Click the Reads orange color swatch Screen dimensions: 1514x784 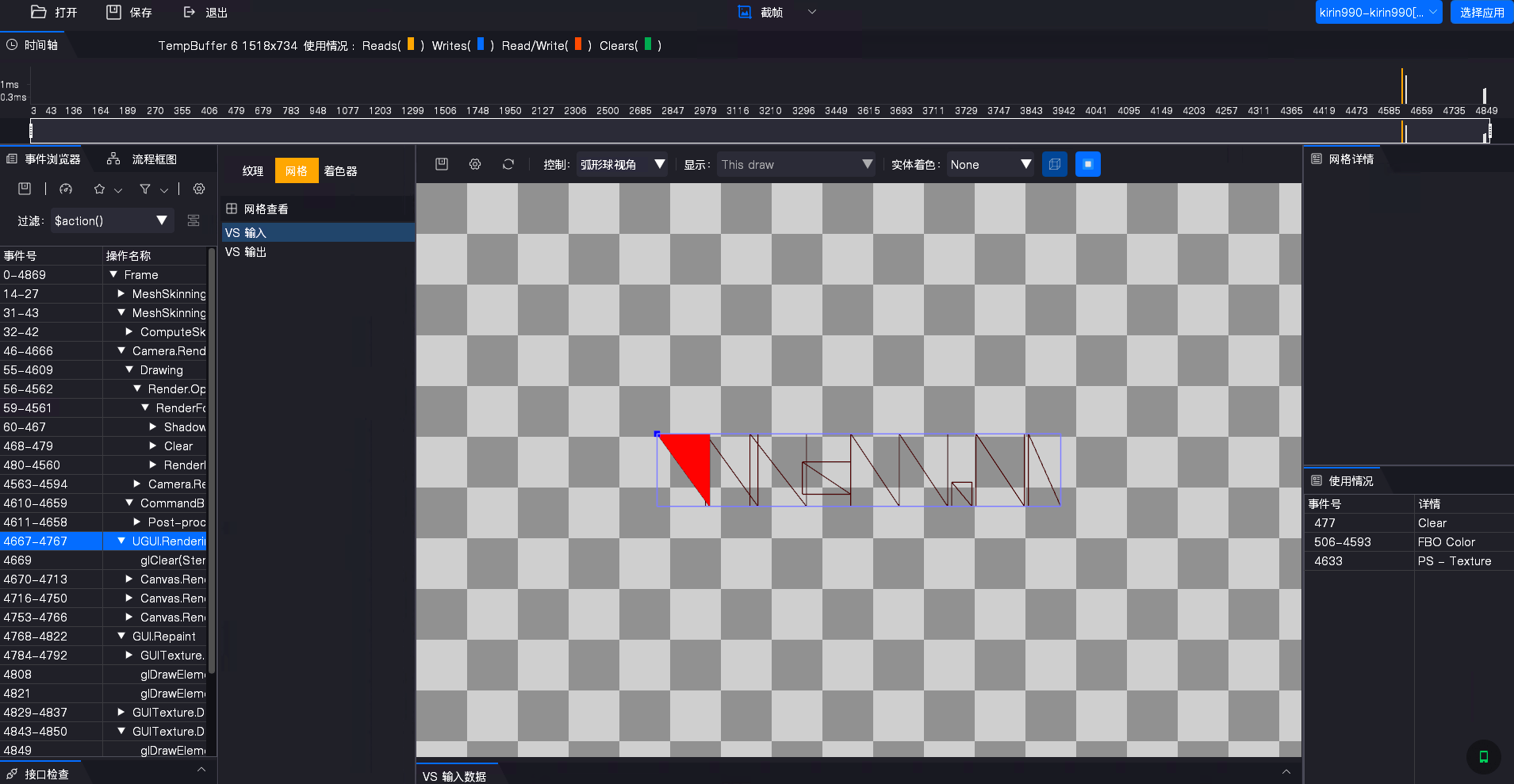[x=411, y=44]
